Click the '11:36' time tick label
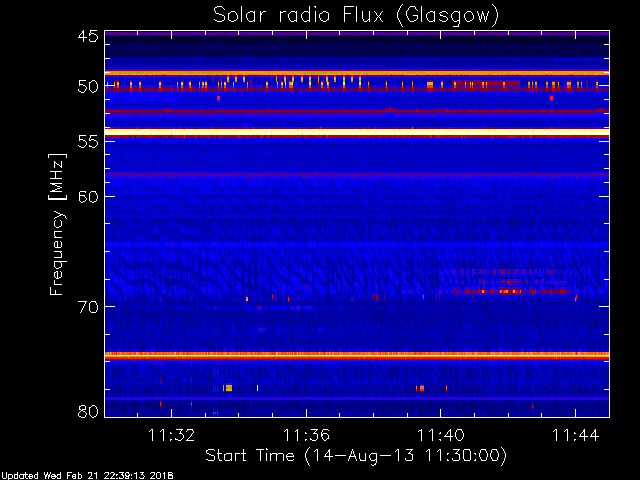 coord(306,435)
